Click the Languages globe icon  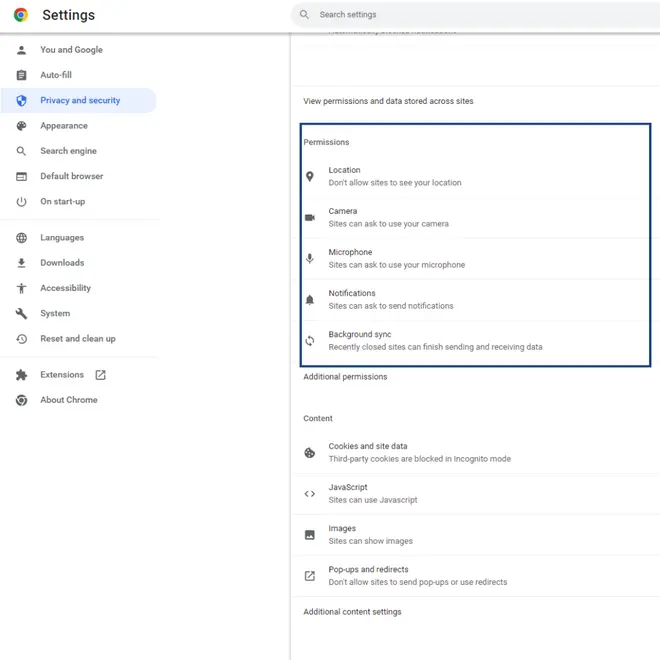click(21, 238)
